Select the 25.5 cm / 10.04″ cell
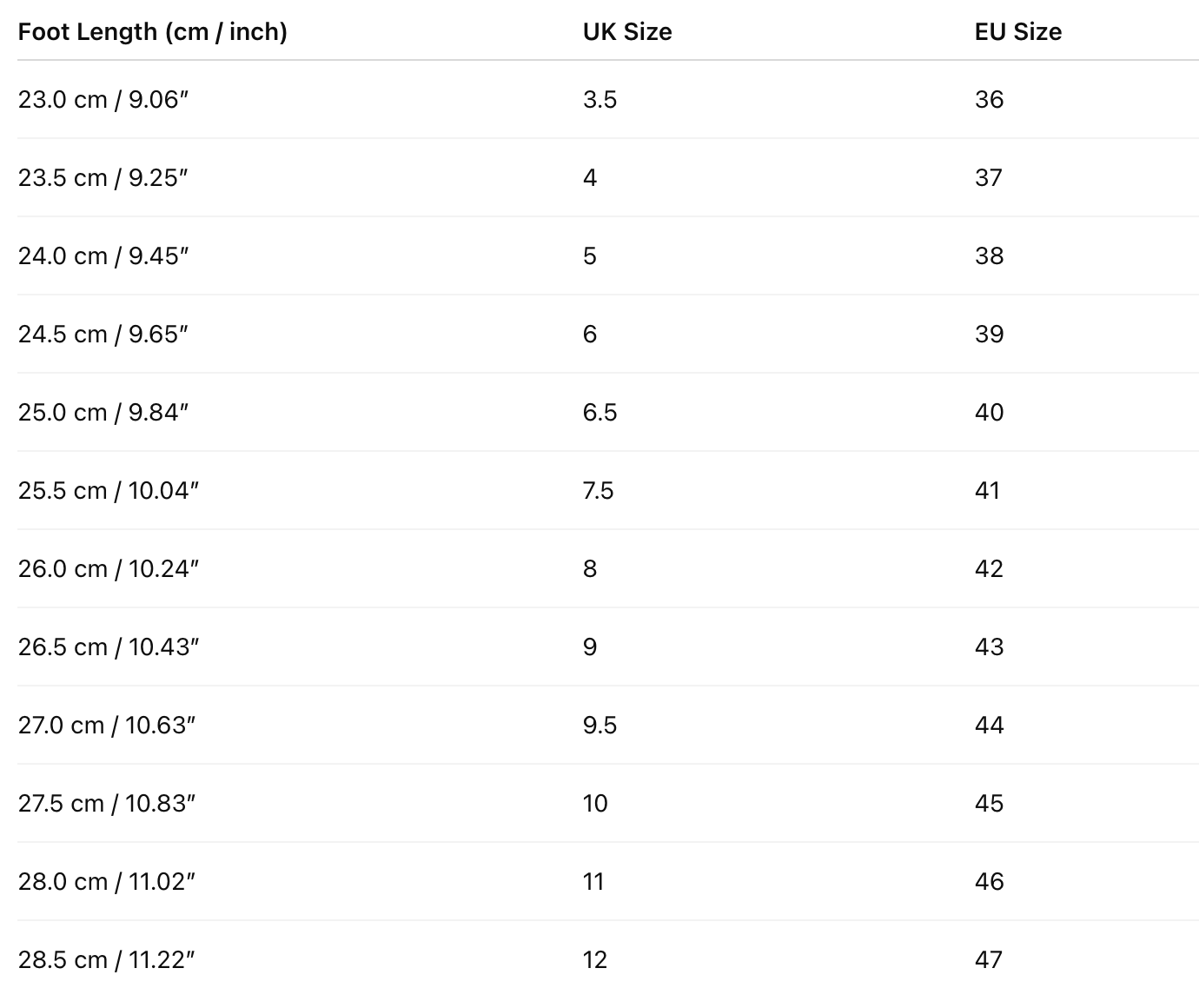Image resolution: width=1199 pixels, height=1008 pixels. (x=109, y=491)
